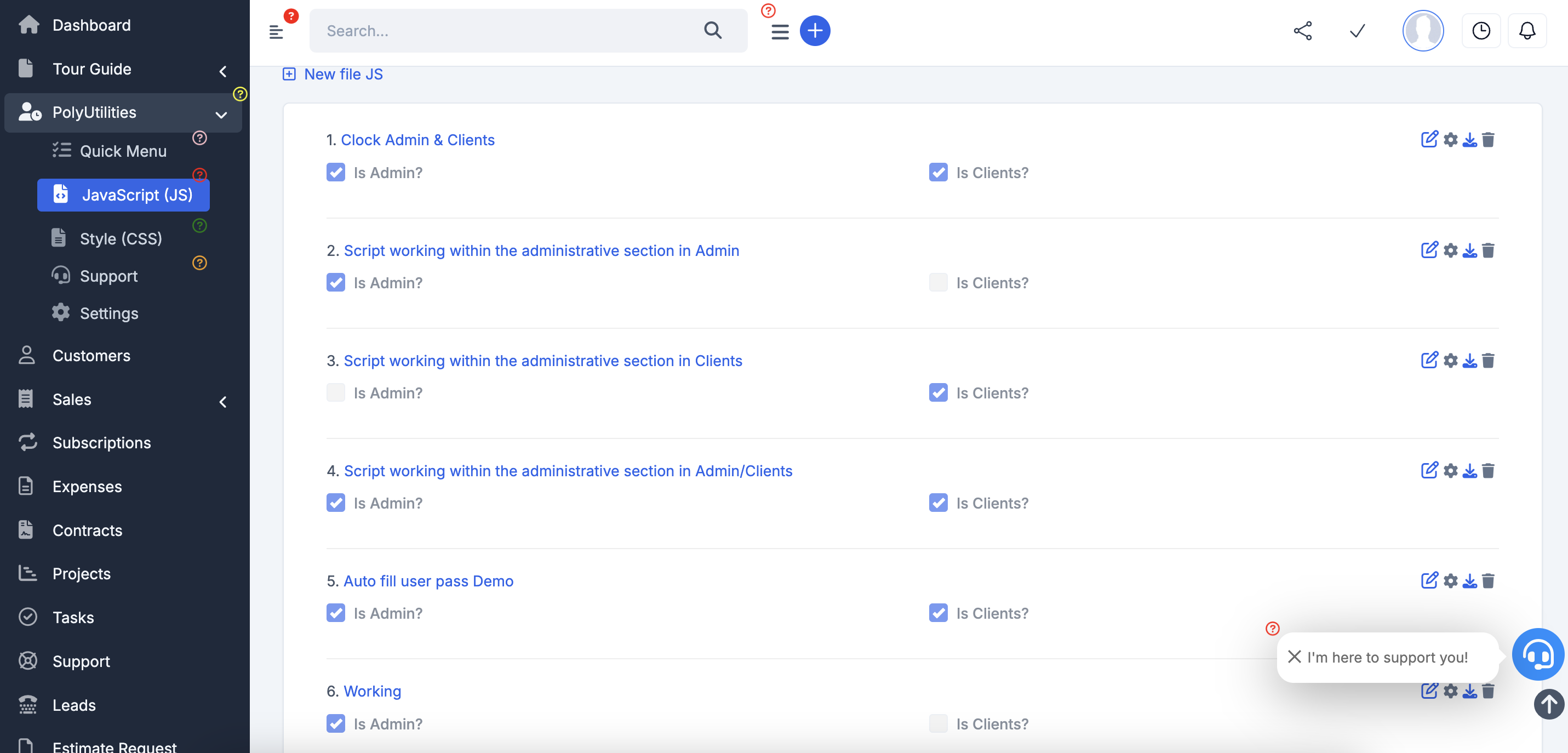
Task: Download the Auto fill user pass Demo script
Action: coord(1469,581)
